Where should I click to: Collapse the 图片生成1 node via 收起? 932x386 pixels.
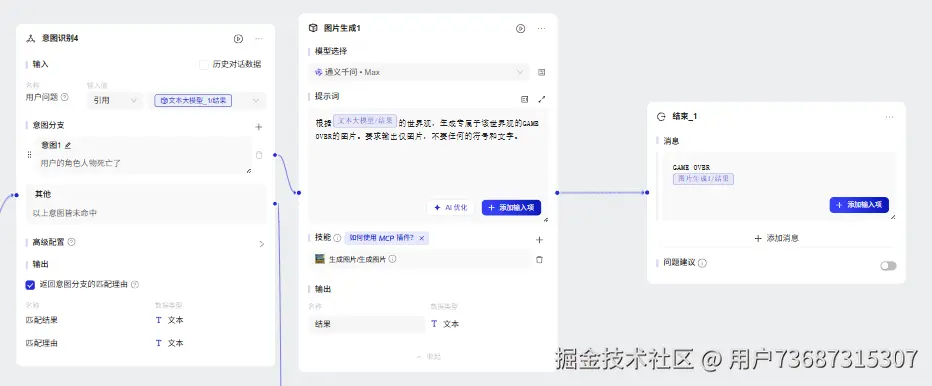tap(430, 356)
